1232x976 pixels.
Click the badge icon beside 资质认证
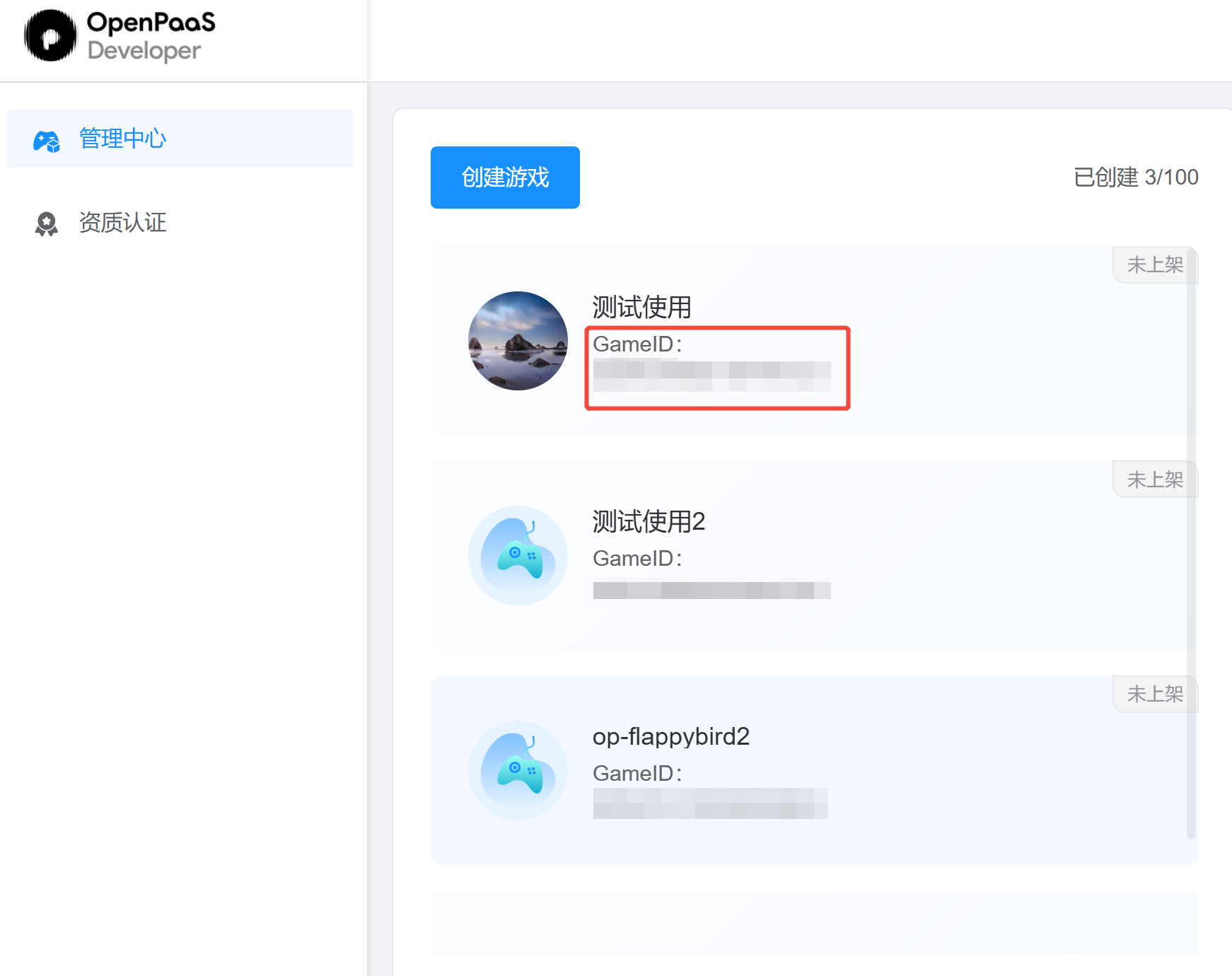pos(47,223)
